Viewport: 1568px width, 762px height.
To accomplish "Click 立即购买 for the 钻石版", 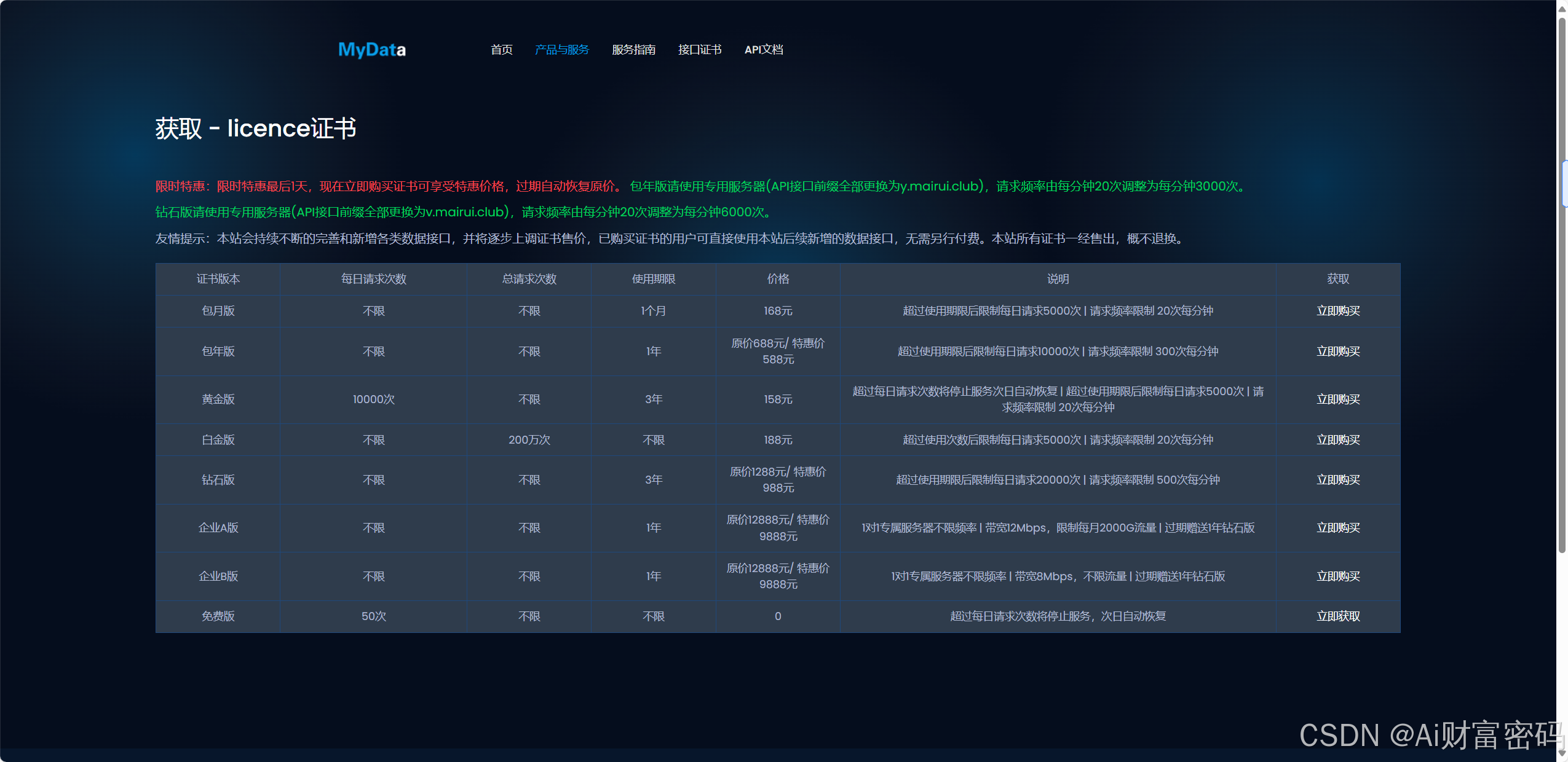I will (x=1337, y=480).
